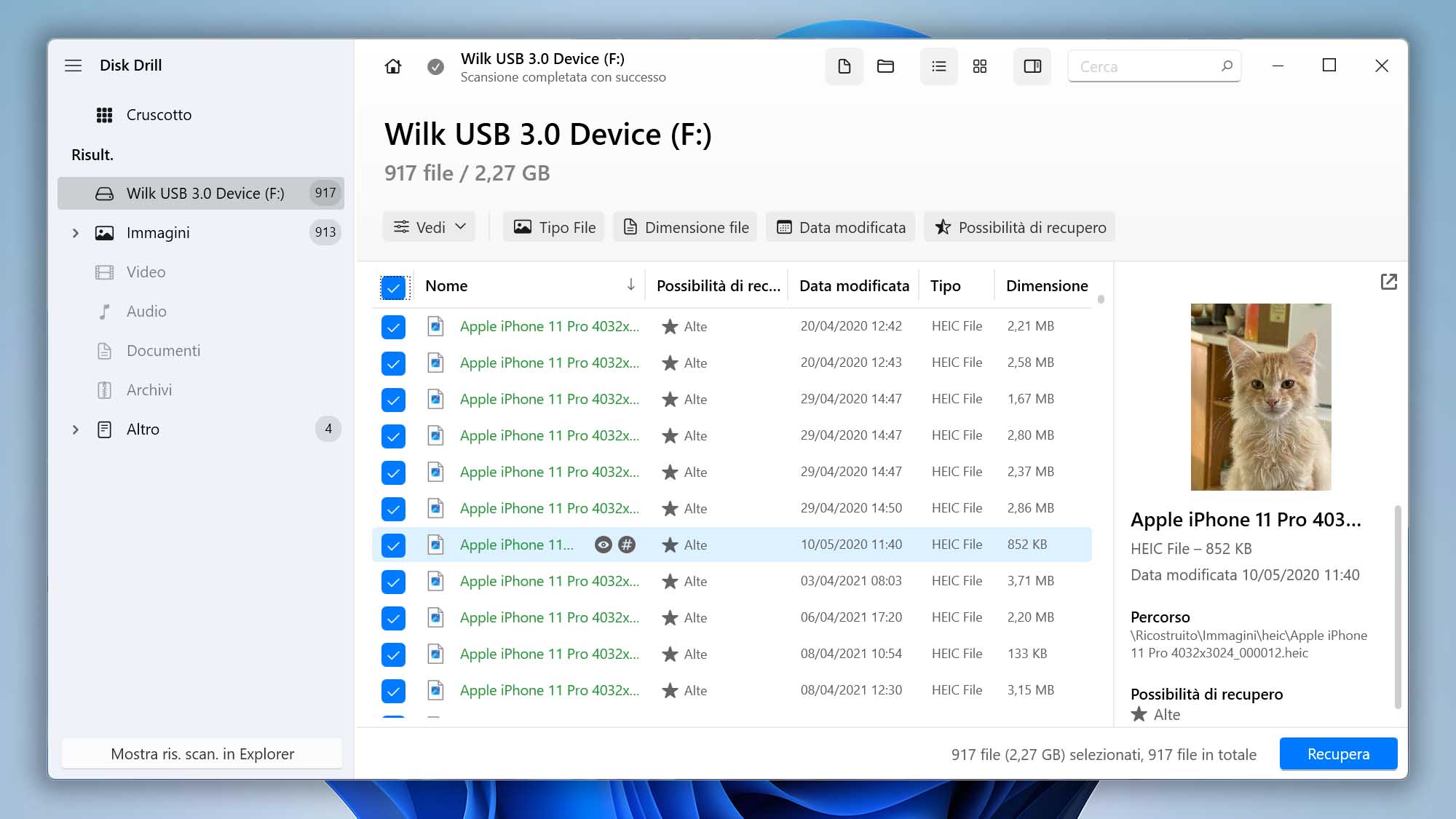The image size is (1456, 819).
Task: Uncheck file dated 20/04/2020 12:43
Action: pos(393,363)
